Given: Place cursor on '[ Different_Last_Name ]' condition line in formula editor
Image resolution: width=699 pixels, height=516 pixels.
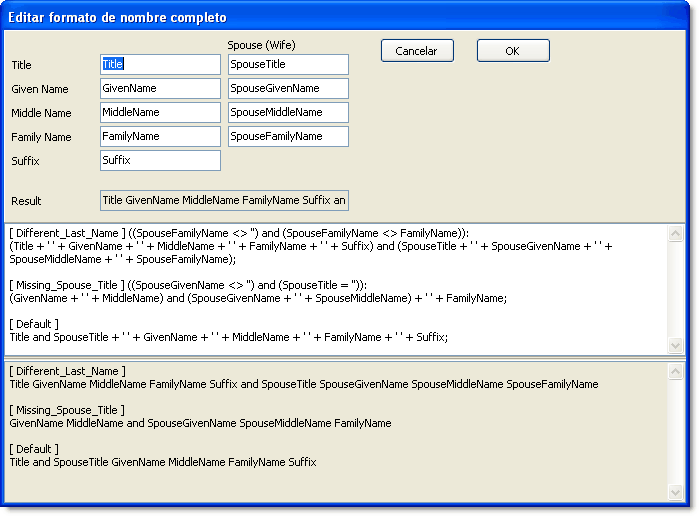Looking at the screenshot, I should [239, 233].
